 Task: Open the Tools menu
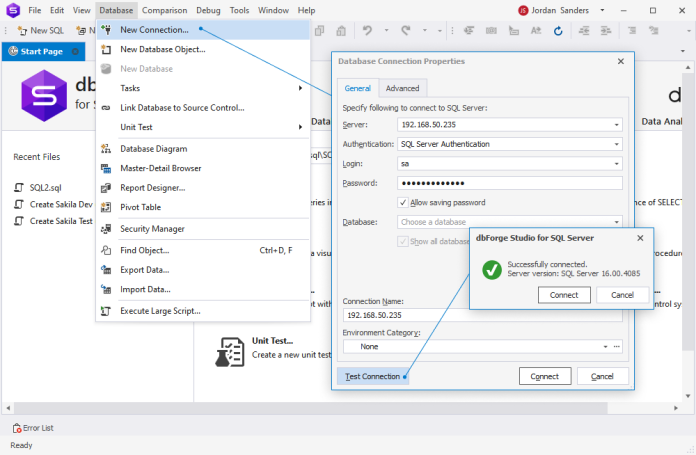[x=239, y=10]
